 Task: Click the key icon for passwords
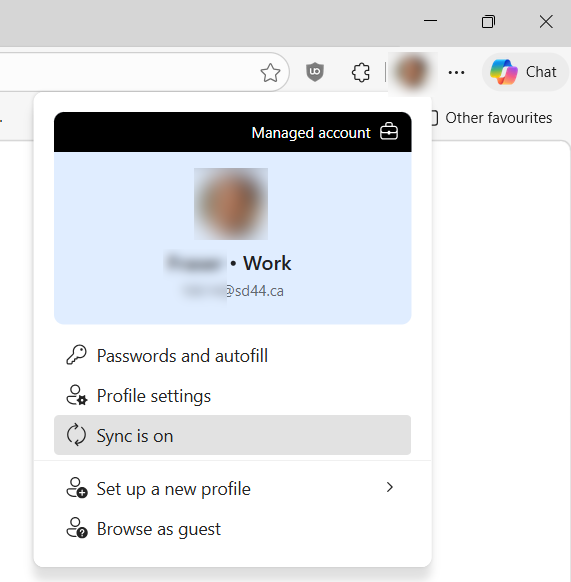point(76,355)
